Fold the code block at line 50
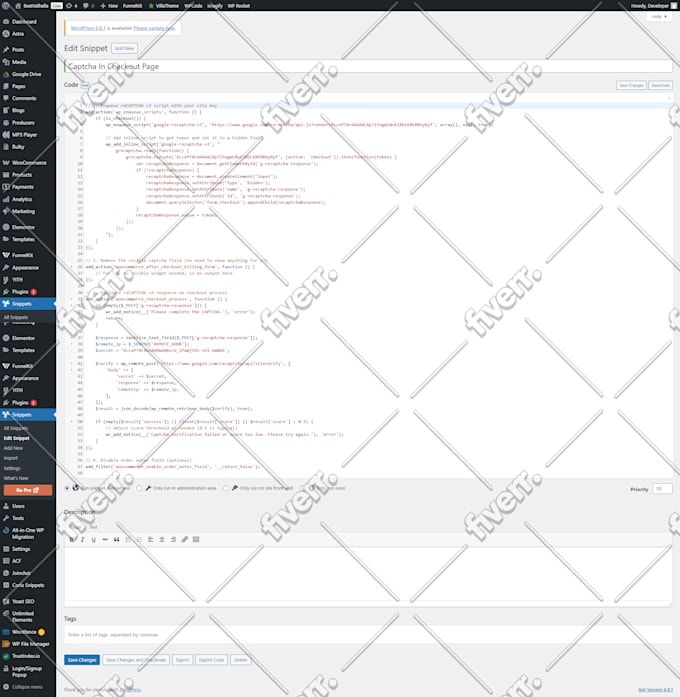 tap(72, 421)
